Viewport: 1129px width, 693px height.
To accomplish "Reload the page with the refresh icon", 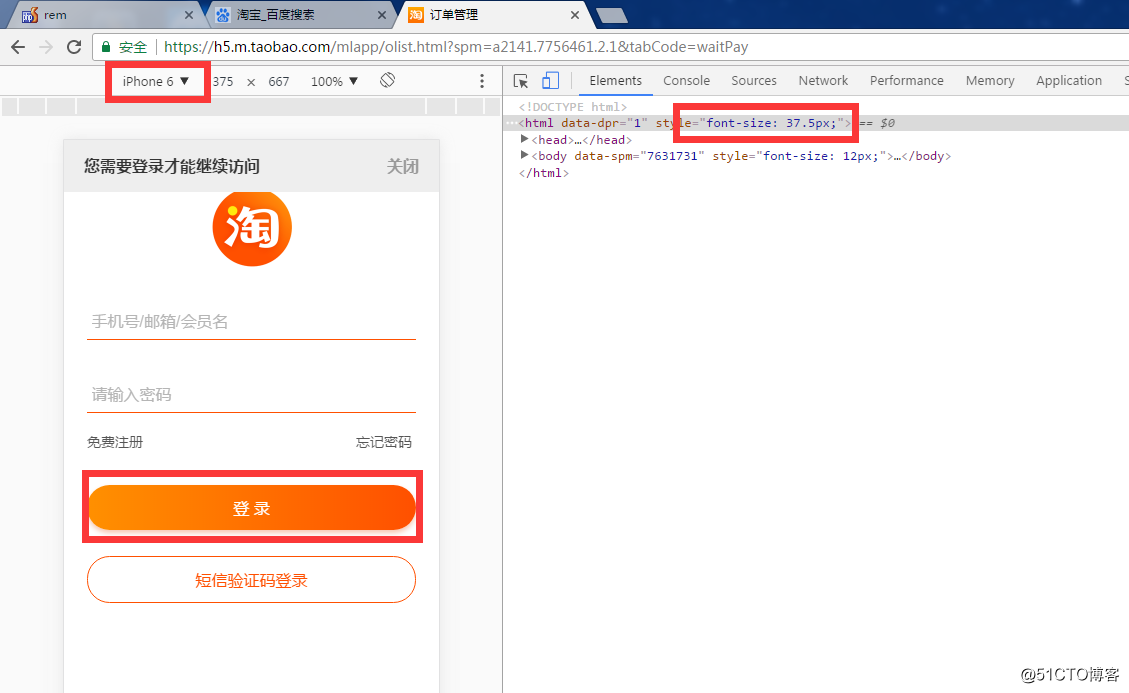I will (73, 47).
